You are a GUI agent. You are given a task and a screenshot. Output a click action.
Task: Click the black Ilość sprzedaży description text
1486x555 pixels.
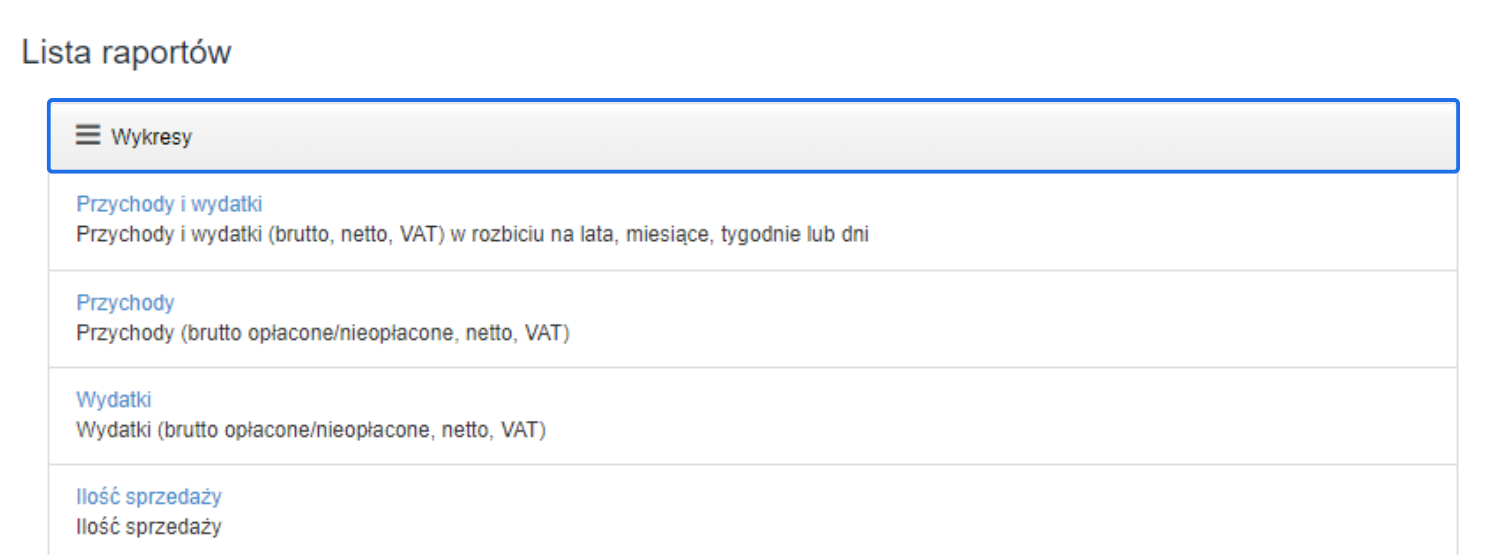pyautogui.click(x=148, y=526)
